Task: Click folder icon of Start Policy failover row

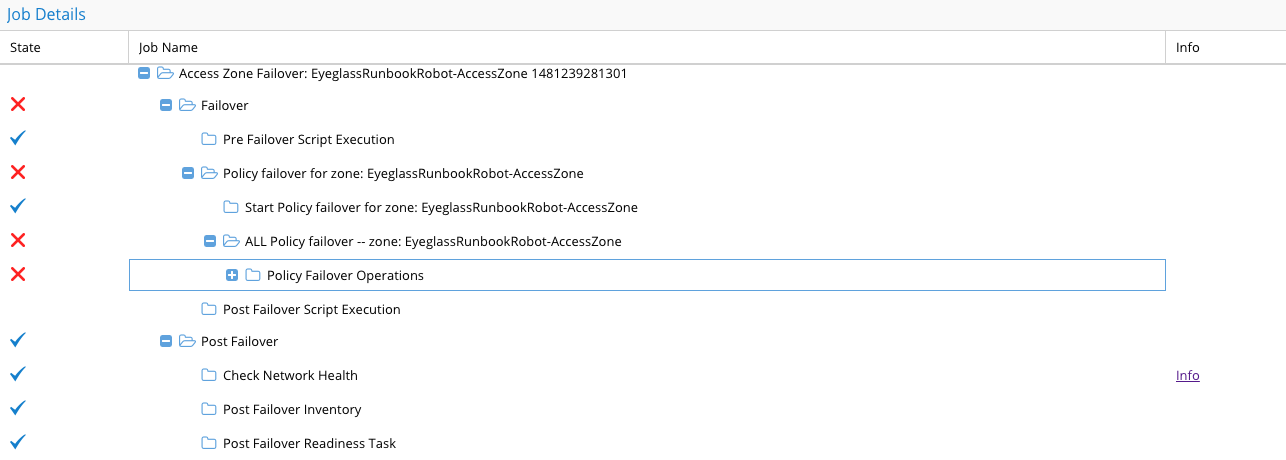Action: pyautogui.click(x=231, y=207)
